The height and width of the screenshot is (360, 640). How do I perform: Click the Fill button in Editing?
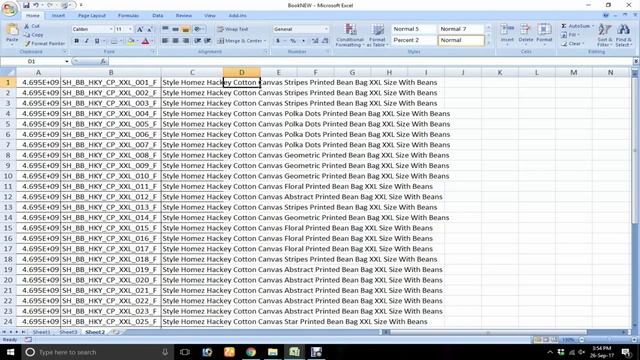[569, 35]
